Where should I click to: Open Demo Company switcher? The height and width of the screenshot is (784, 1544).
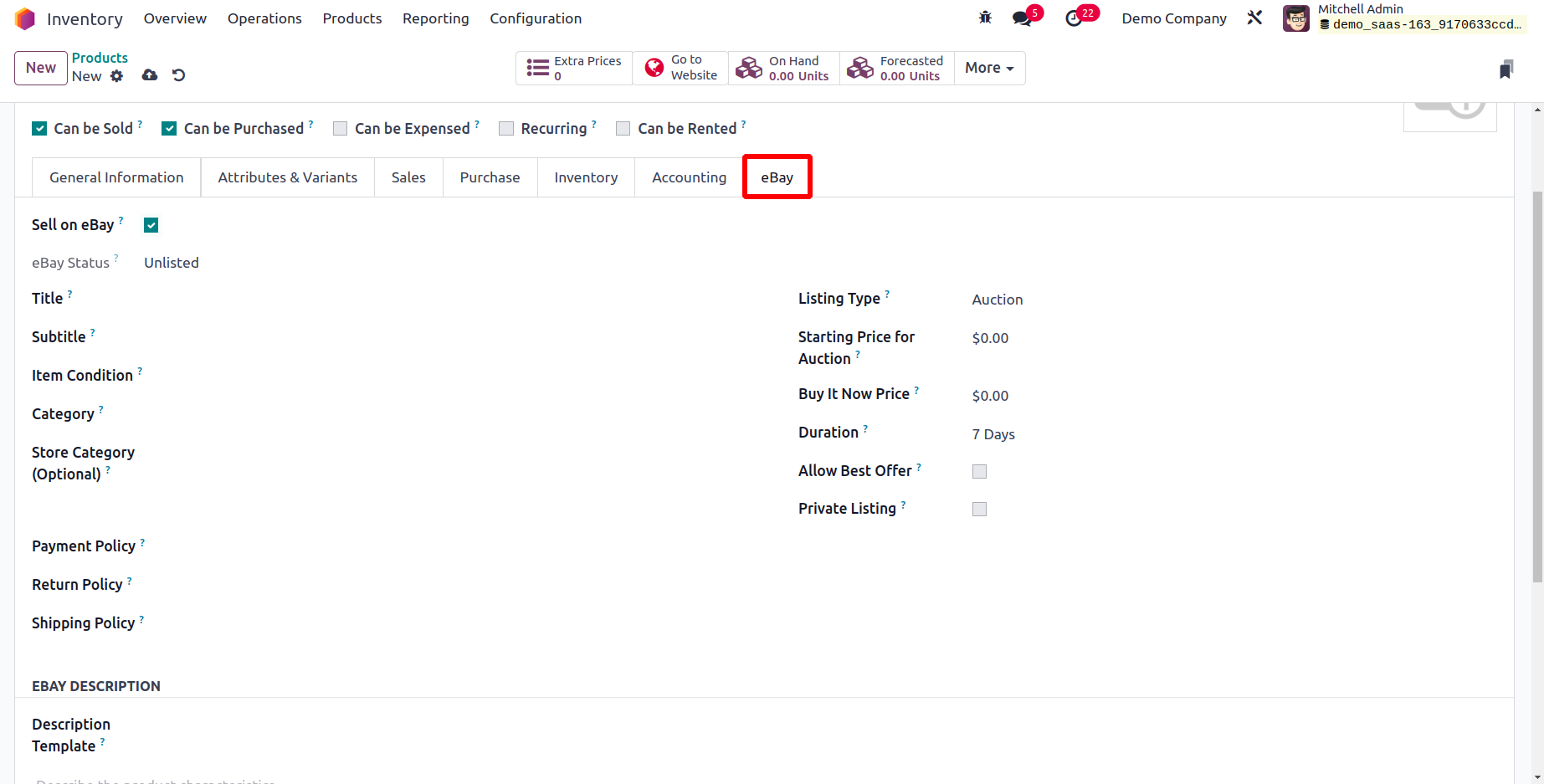1174,18
